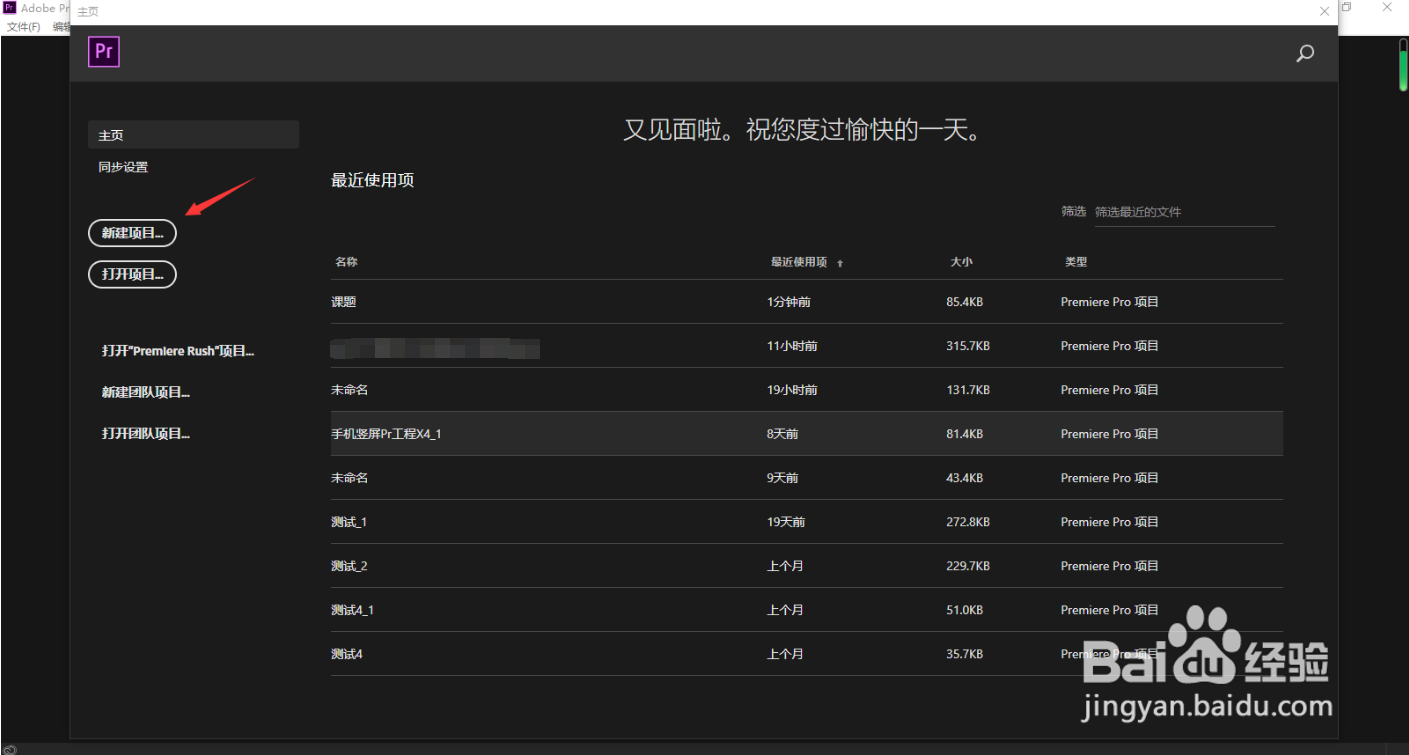1409x755 pixels.
Task: Open the search icon at top right
Action: [1304, 53]
